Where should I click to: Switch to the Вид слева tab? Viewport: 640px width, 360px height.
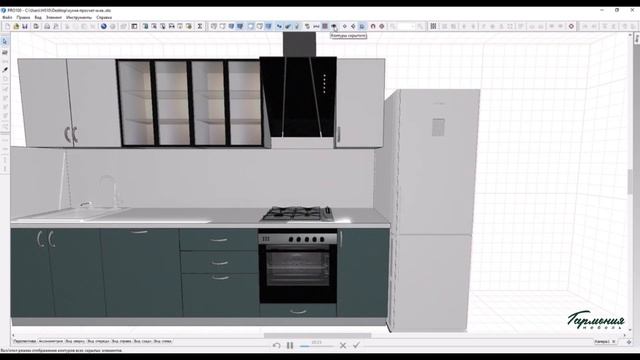pyautogui.click(x=162, y=341)
